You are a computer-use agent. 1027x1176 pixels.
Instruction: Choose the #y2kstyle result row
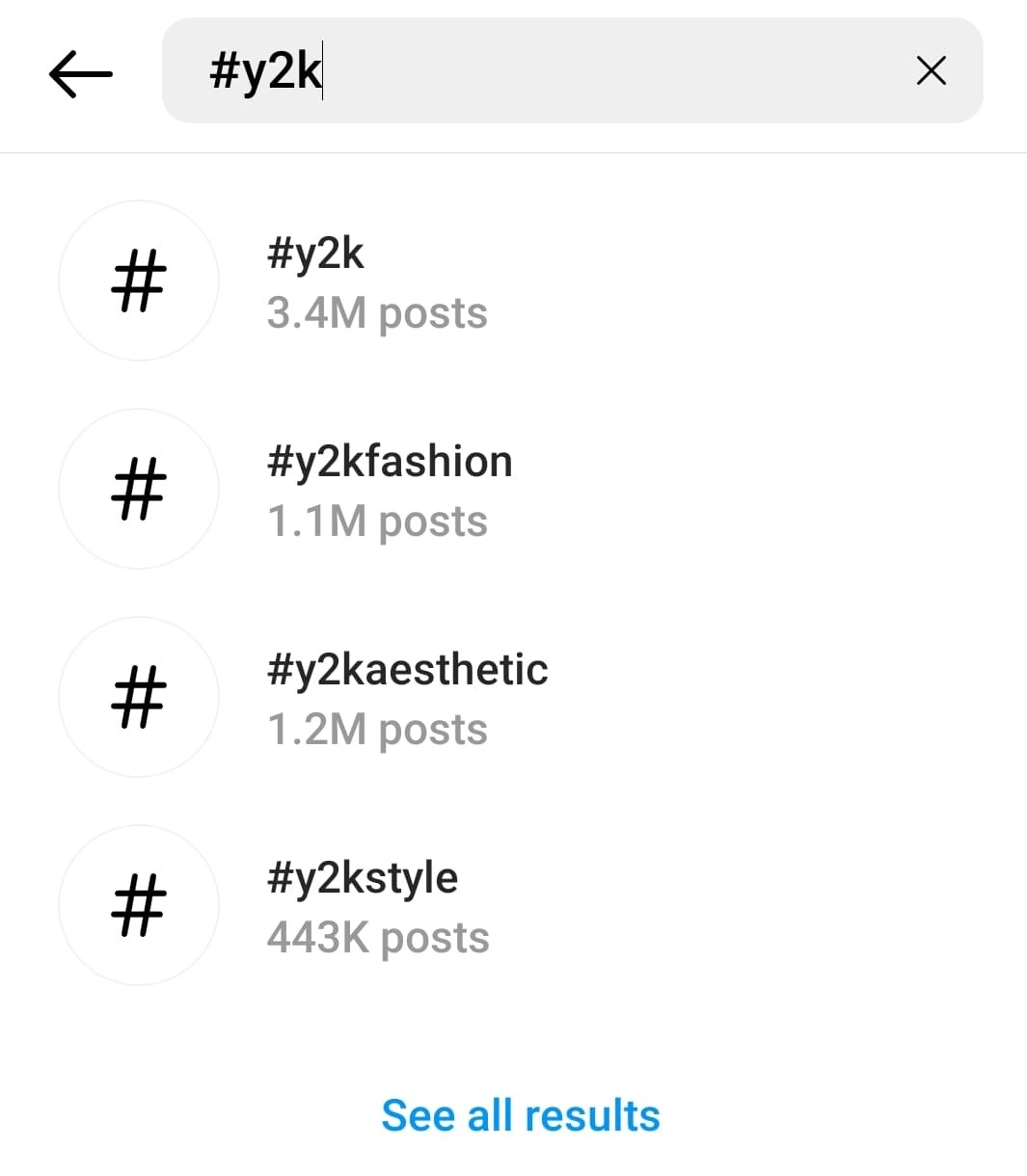(x=513, y=905)
